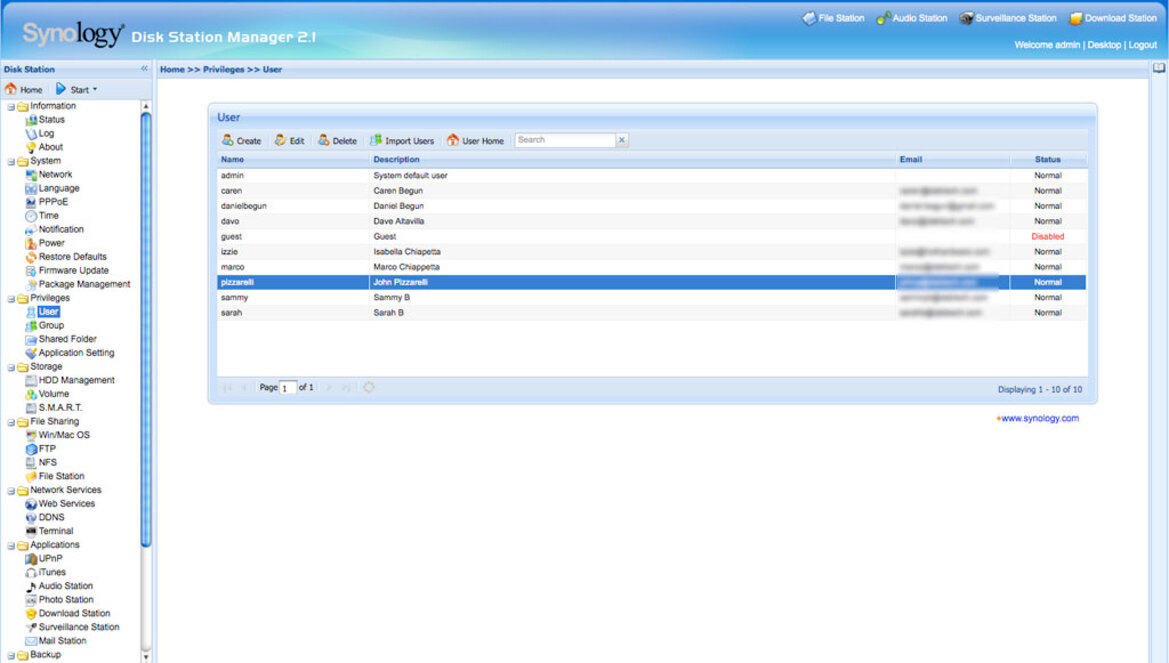The width and height of the screenshot is (1169, 663).
Task: Open the Start menu dropdown
Action: pos(77,89)
